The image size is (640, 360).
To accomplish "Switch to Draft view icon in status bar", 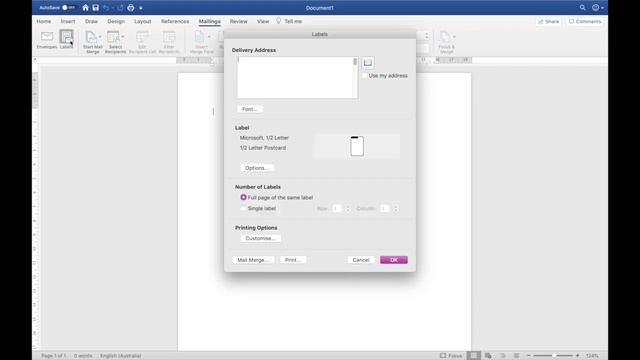I will [516, 356].
